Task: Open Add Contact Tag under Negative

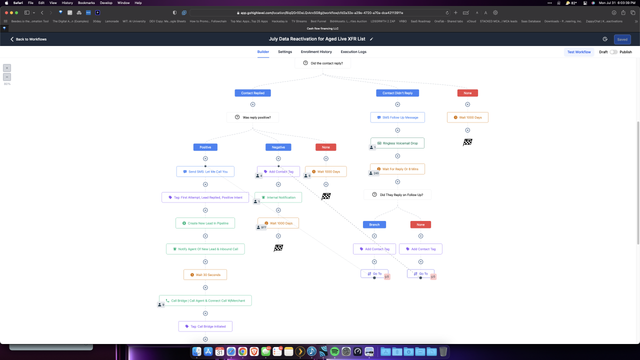Action: (278, 171)
